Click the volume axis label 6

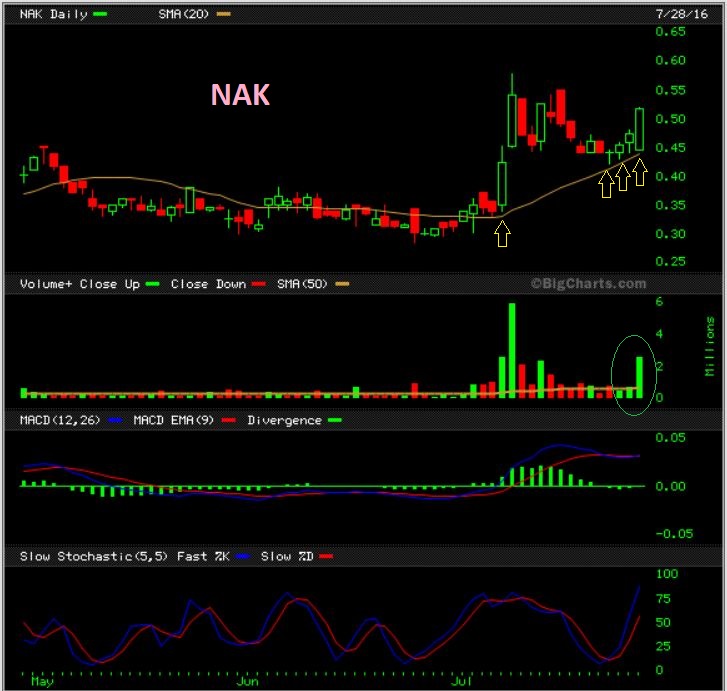[659, 302]
